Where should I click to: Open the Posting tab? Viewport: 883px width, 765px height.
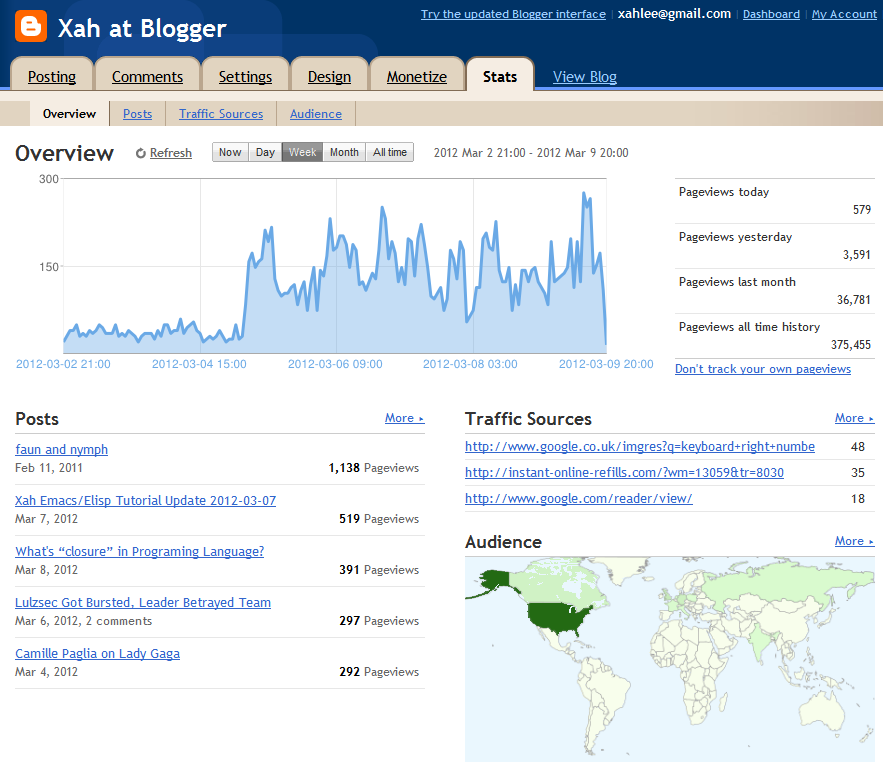pyautogui.click(x=52, y=76)
